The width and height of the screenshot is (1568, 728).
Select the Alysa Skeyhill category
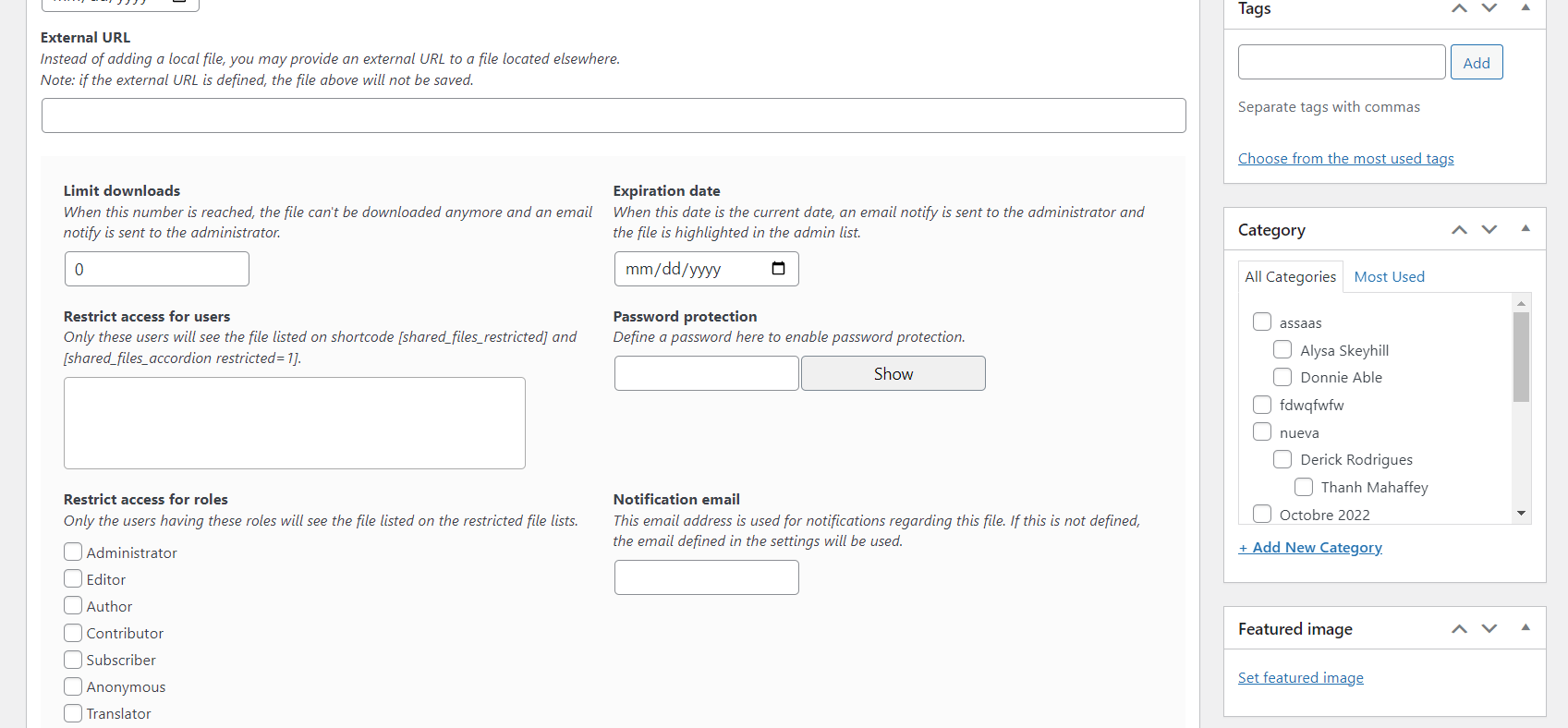1282,349
